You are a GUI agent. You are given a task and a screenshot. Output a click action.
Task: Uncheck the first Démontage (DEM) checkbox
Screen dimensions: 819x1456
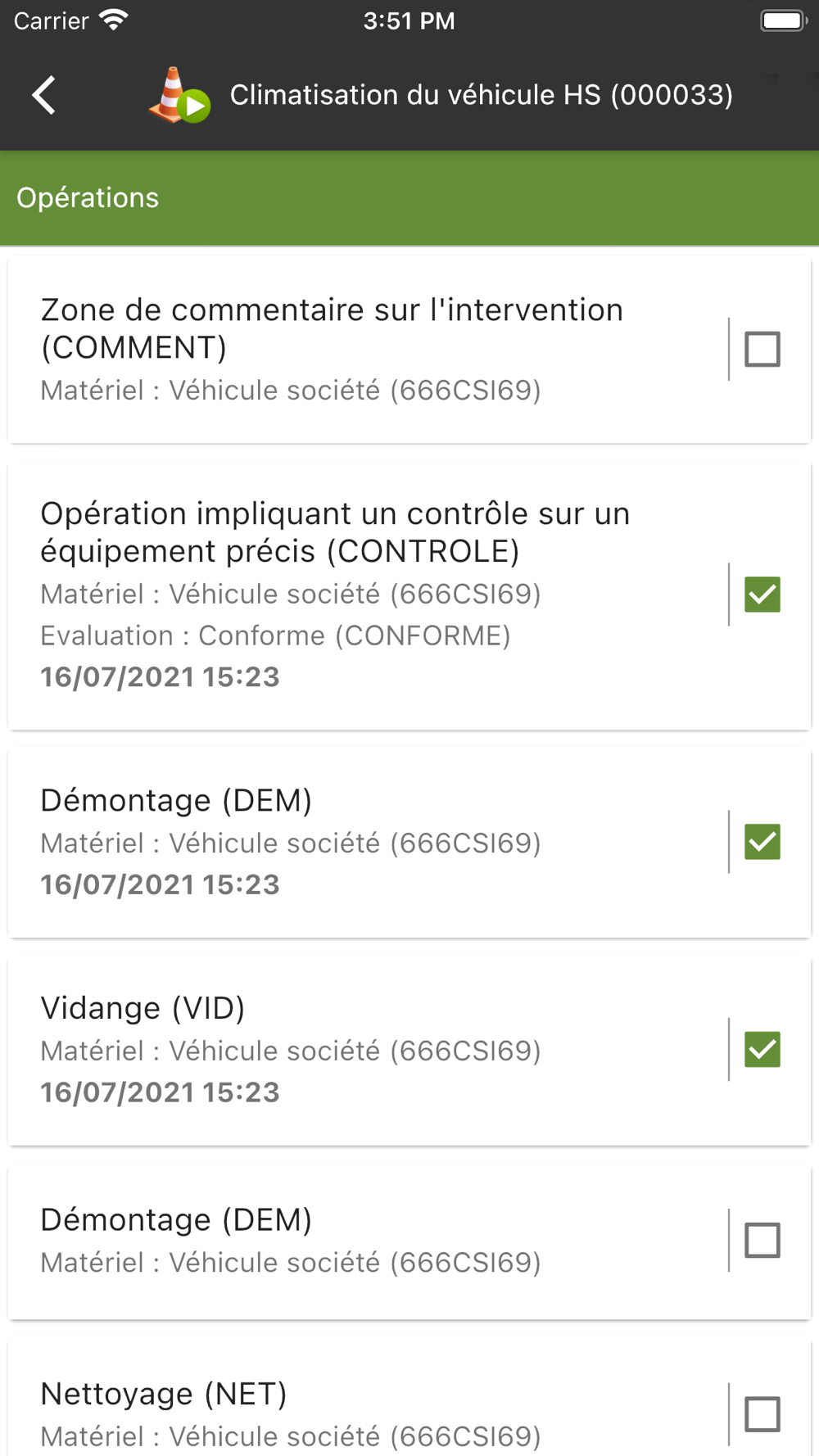click(x=762, y=842)
